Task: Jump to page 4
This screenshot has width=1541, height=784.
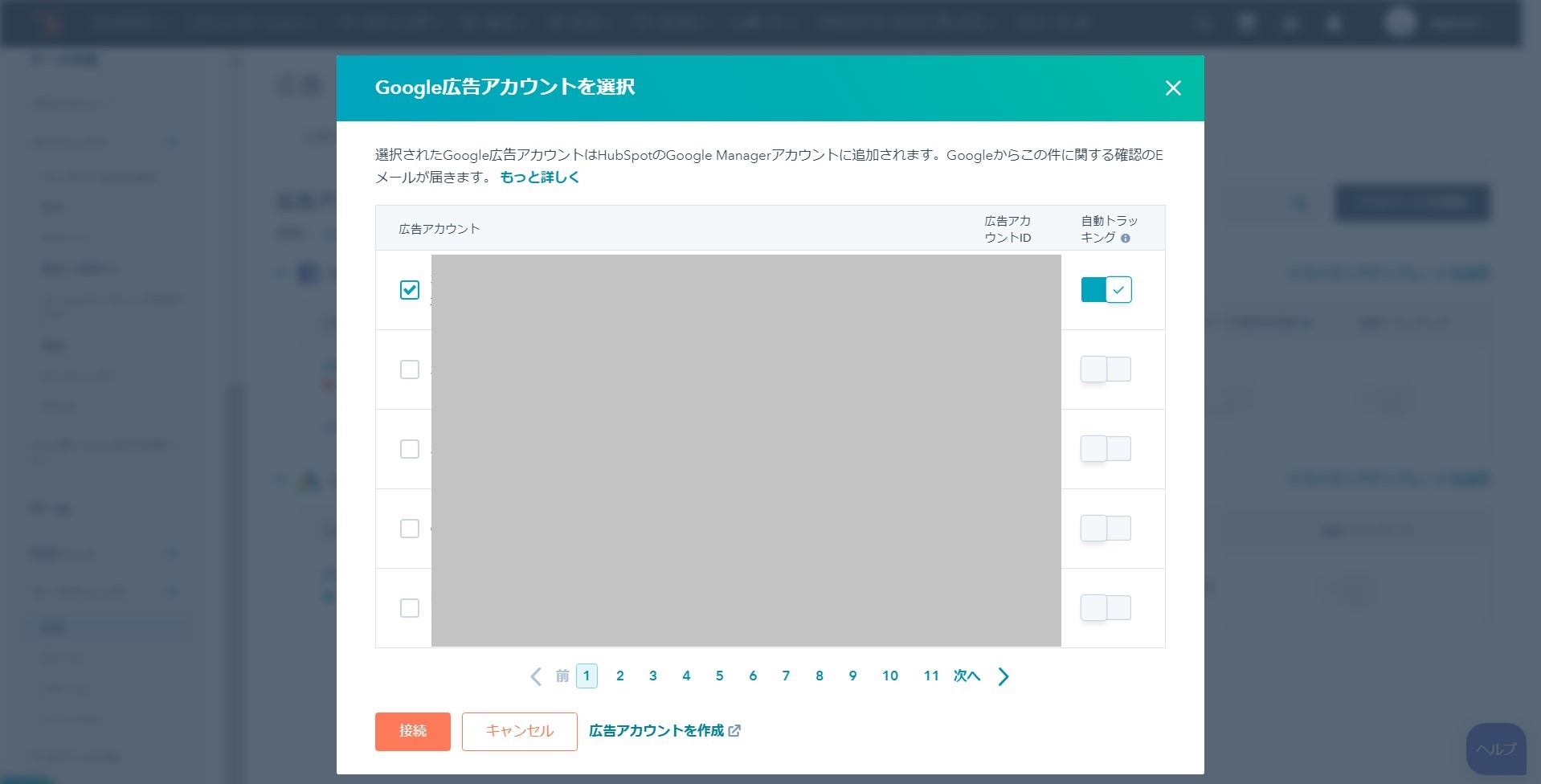Action: pyautogui.click(x=686, y=676)
